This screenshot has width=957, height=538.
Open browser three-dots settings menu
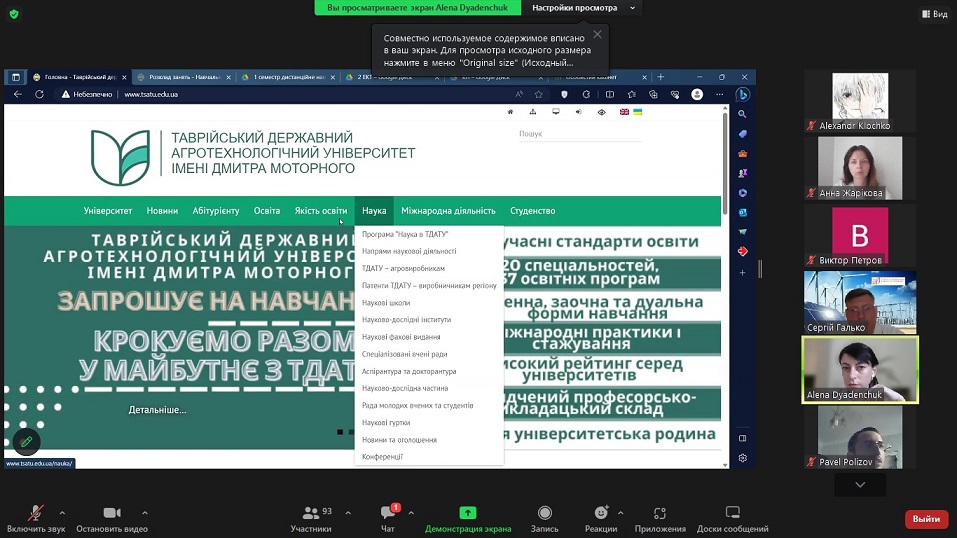[720, 95]
